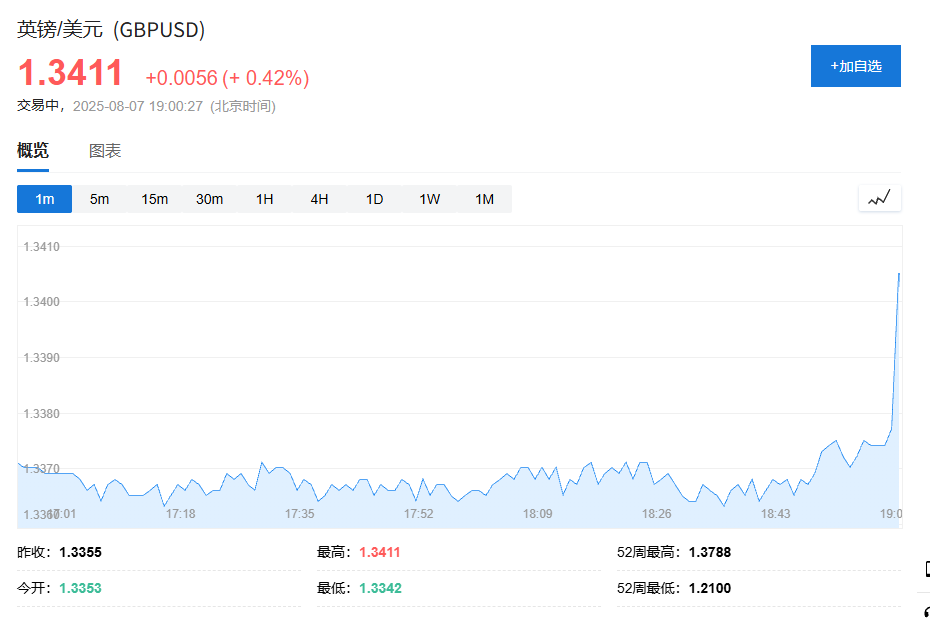The width and height of the screenshot is (930, 628).
Task: Switch chart to 5m interval
Action: [x=99, y=199]
